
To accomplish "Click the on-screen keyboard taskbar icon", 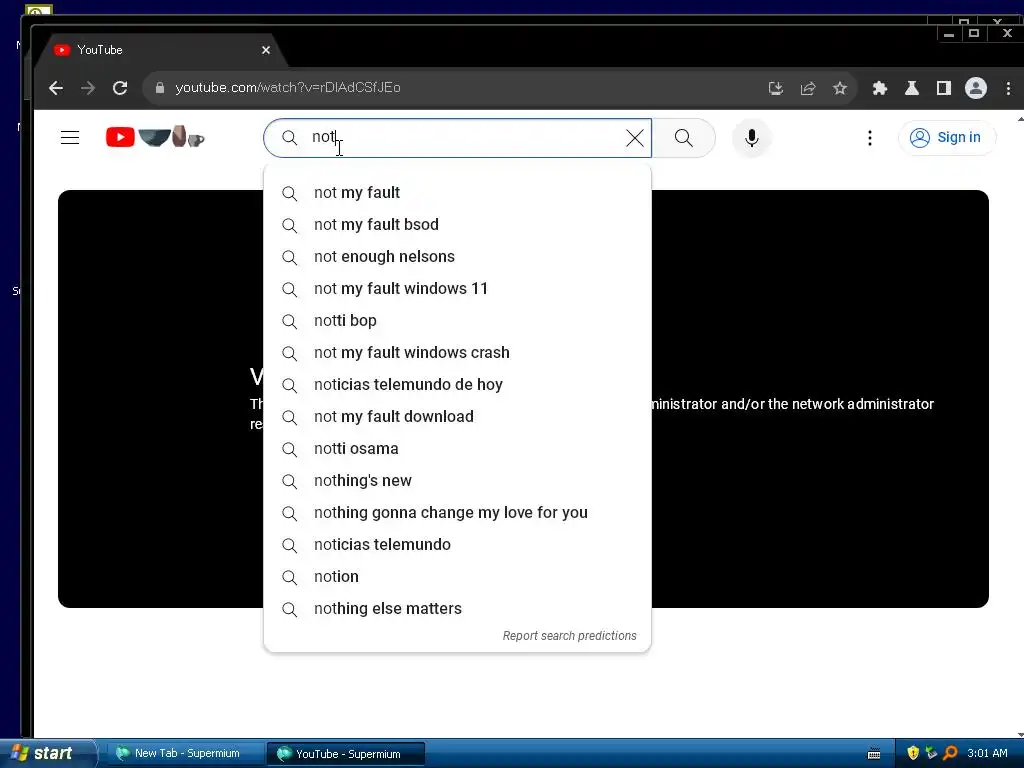I will 874,754.
